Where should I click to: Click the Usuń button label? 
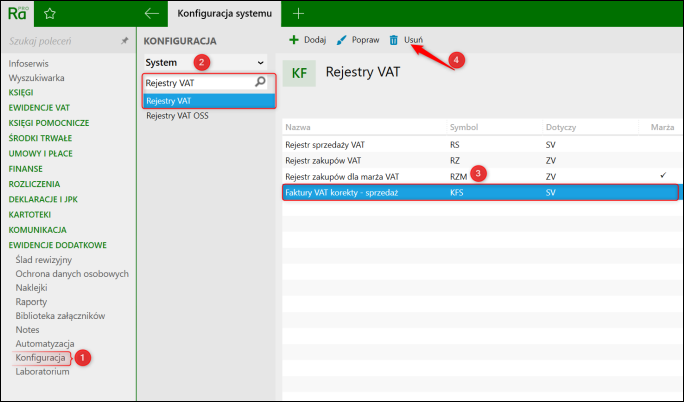tap(413, 40)
